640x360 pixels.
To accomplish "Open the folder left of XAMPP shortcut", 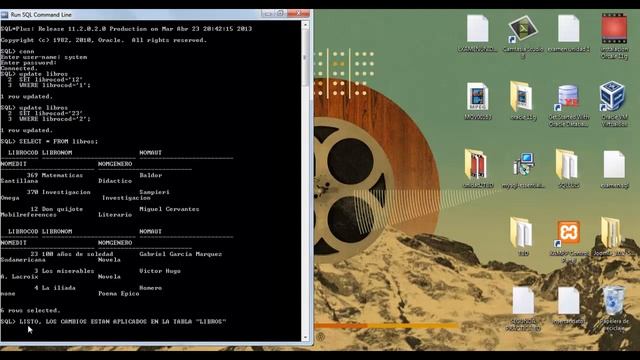I will click(x=521, y=233).
